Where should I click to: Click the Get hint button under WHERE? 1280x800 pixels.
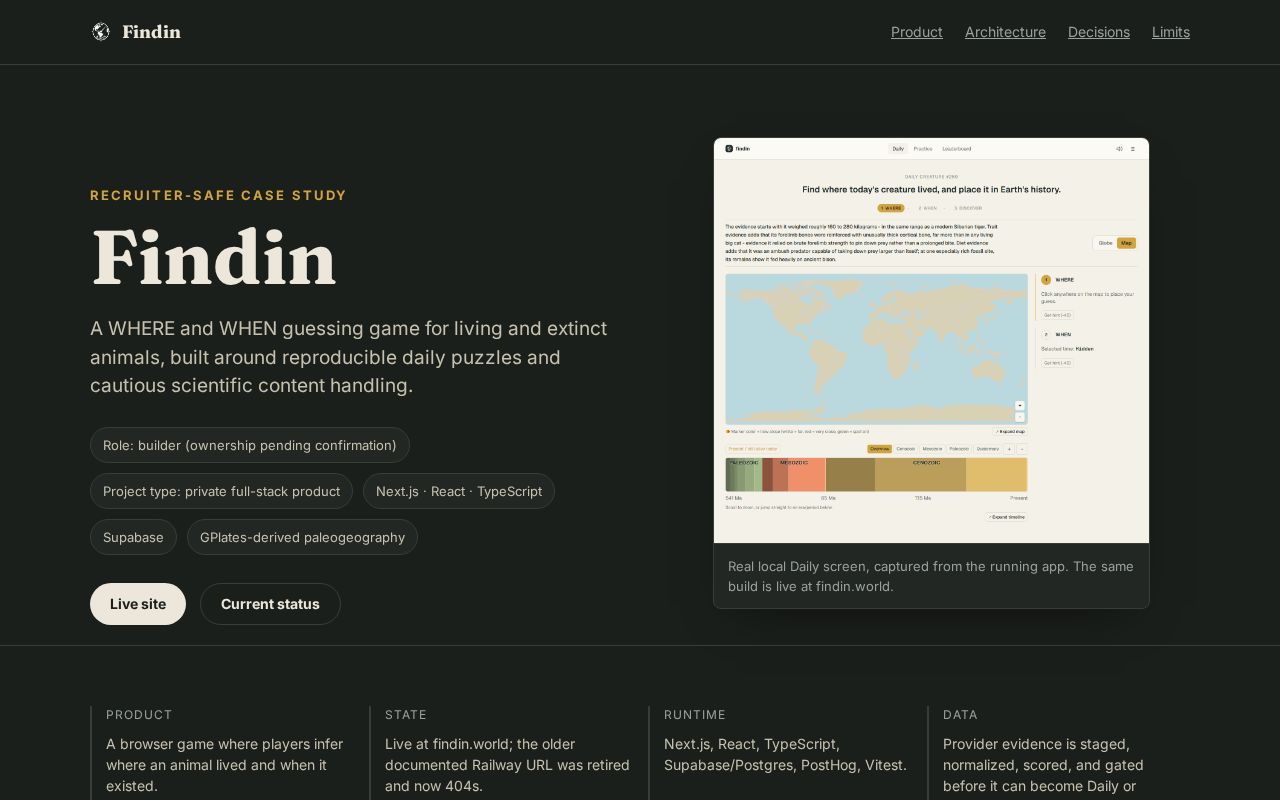click(x=1057, y=315)
